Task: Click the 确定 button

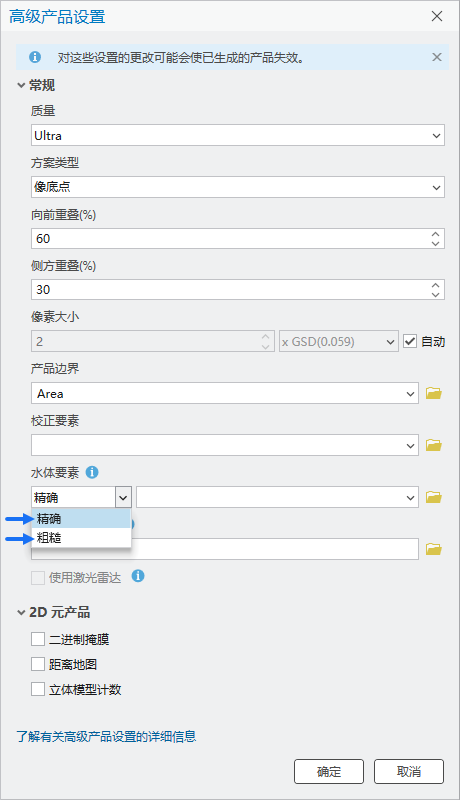Action: point(329,771)
